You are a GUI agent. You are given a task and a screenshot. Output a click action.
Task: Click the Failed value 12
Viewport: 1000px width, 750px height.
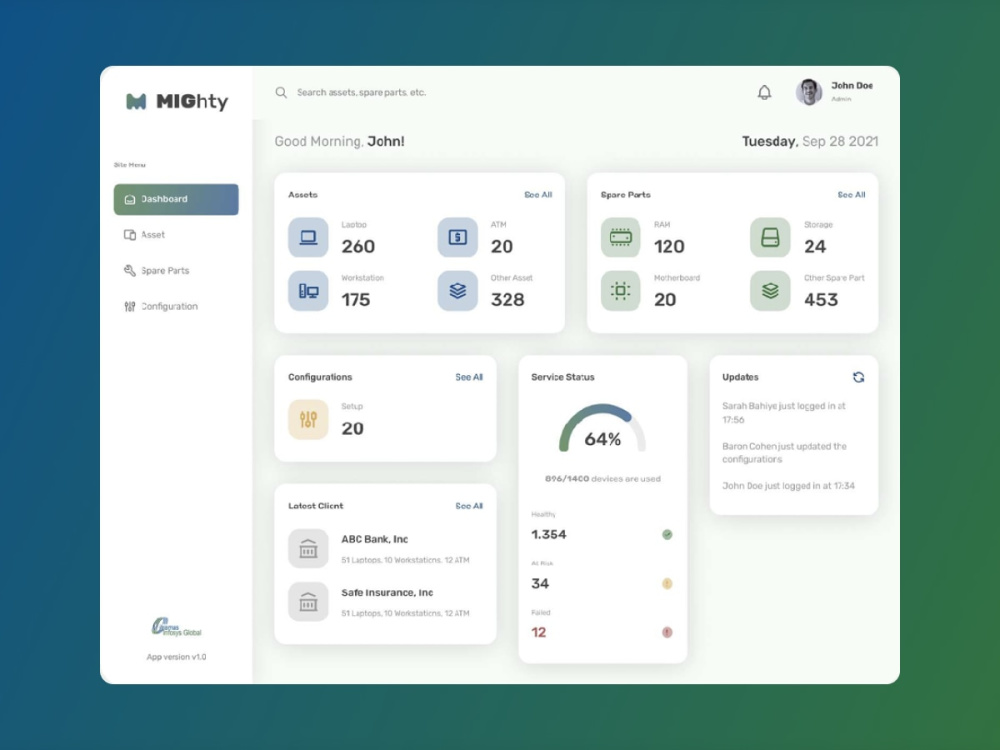539,633
